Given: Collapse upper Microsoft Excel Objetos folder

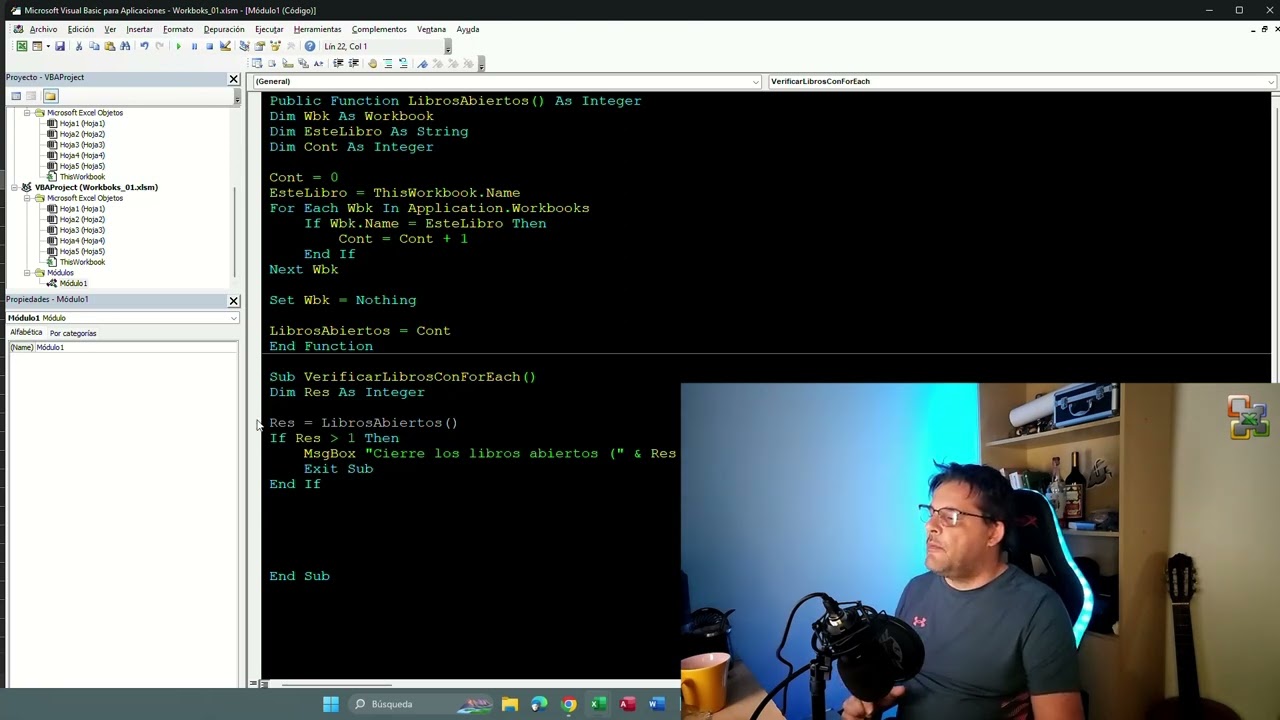Looking at the screenshot, I should click(x=28, y=113).
